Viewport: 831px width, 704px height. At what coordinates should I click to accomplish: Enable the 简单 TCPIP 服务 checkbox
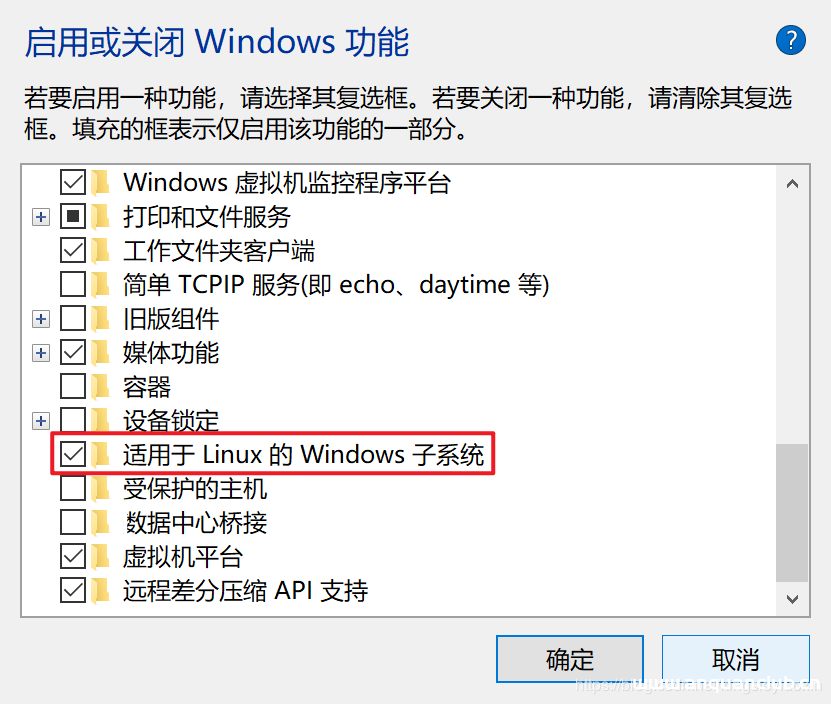[x=72, y=284]
